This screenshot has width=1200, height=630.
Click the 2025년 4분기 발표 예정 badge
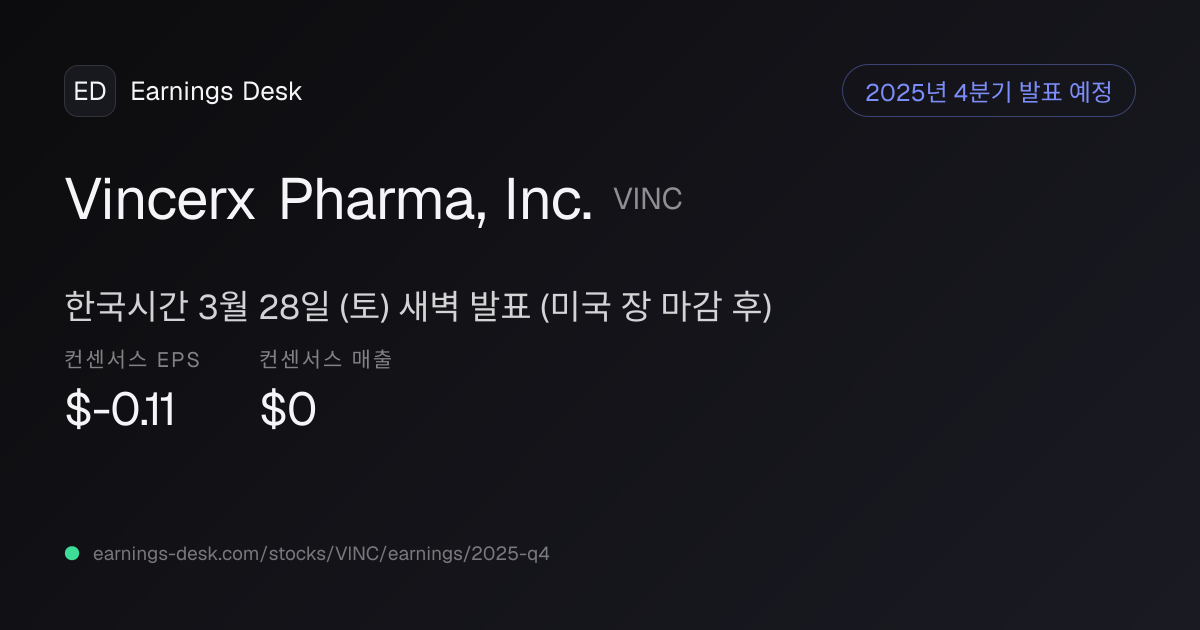tap(988, 91)
